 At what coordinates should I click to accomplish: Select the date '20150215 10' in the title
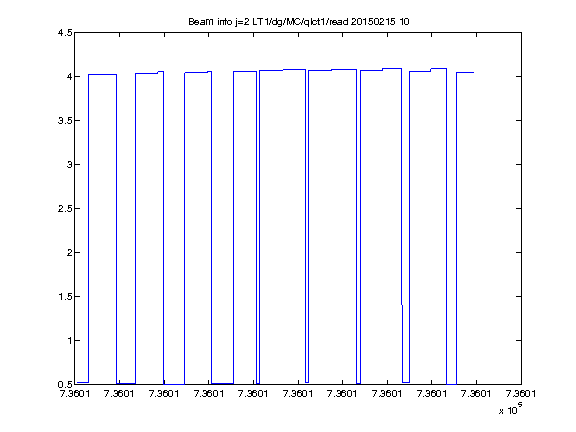tap(380, 22)
